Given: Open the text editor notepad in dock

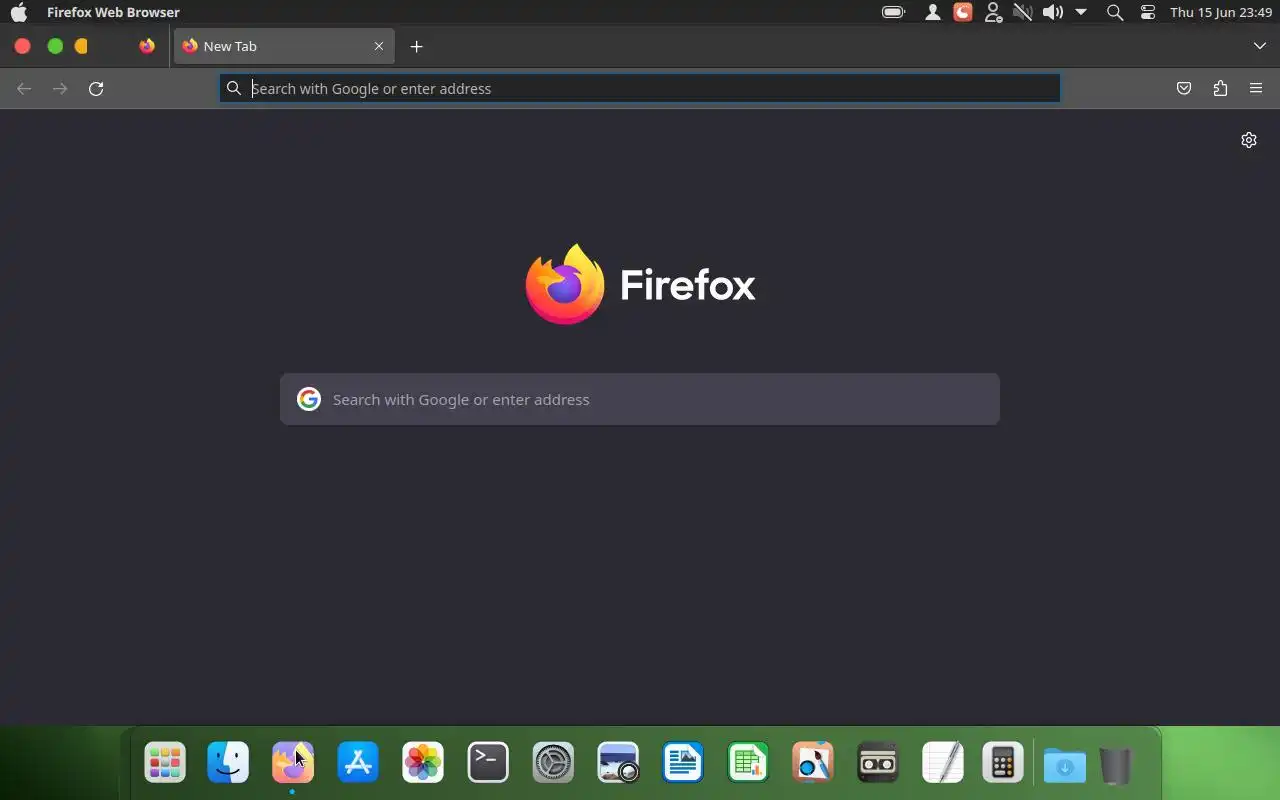Looking at the screenshot, I should (x=943, y=763).
